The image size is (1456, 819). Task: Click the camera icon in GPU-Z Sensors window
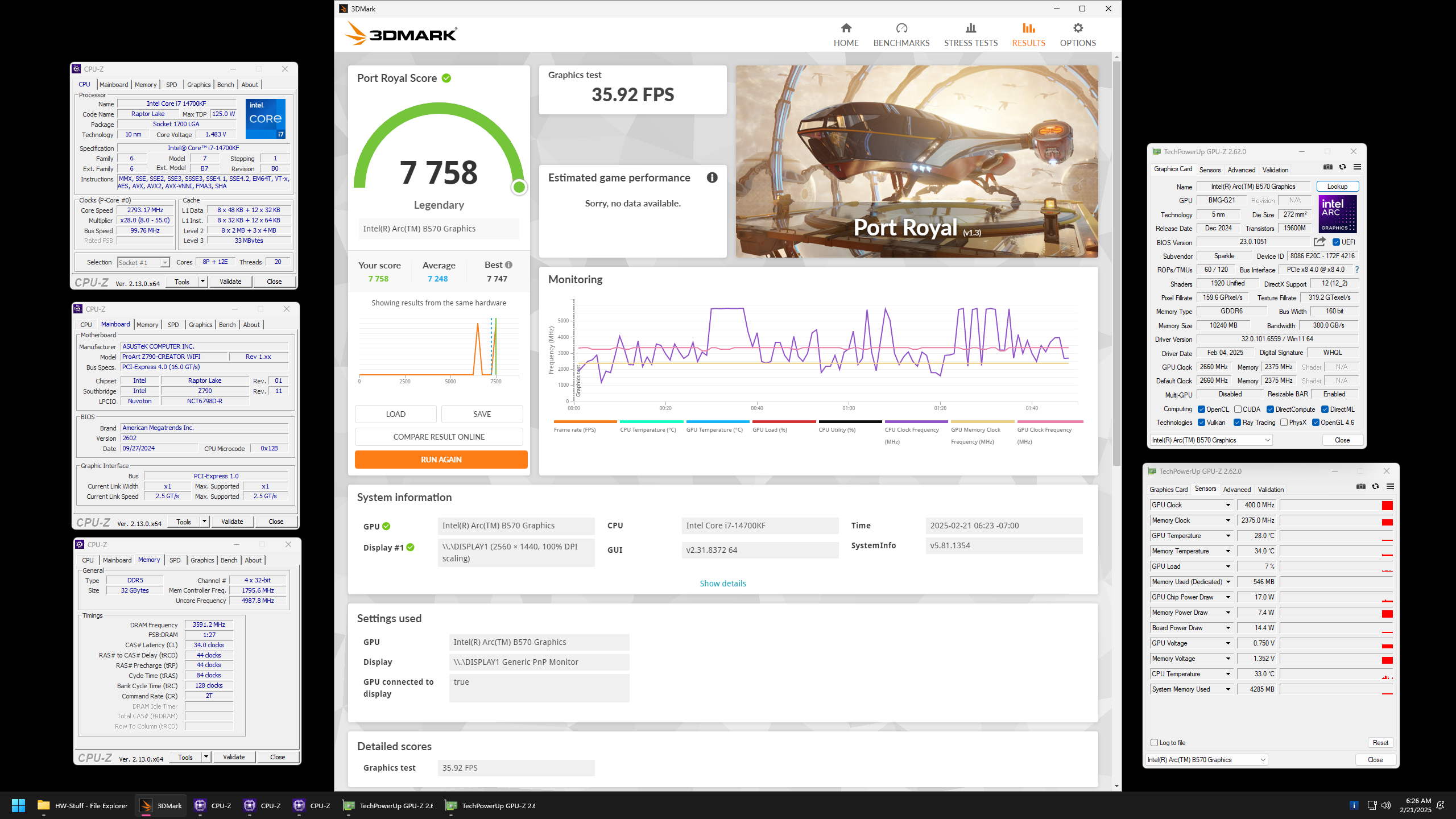(x=1360, y=486)
